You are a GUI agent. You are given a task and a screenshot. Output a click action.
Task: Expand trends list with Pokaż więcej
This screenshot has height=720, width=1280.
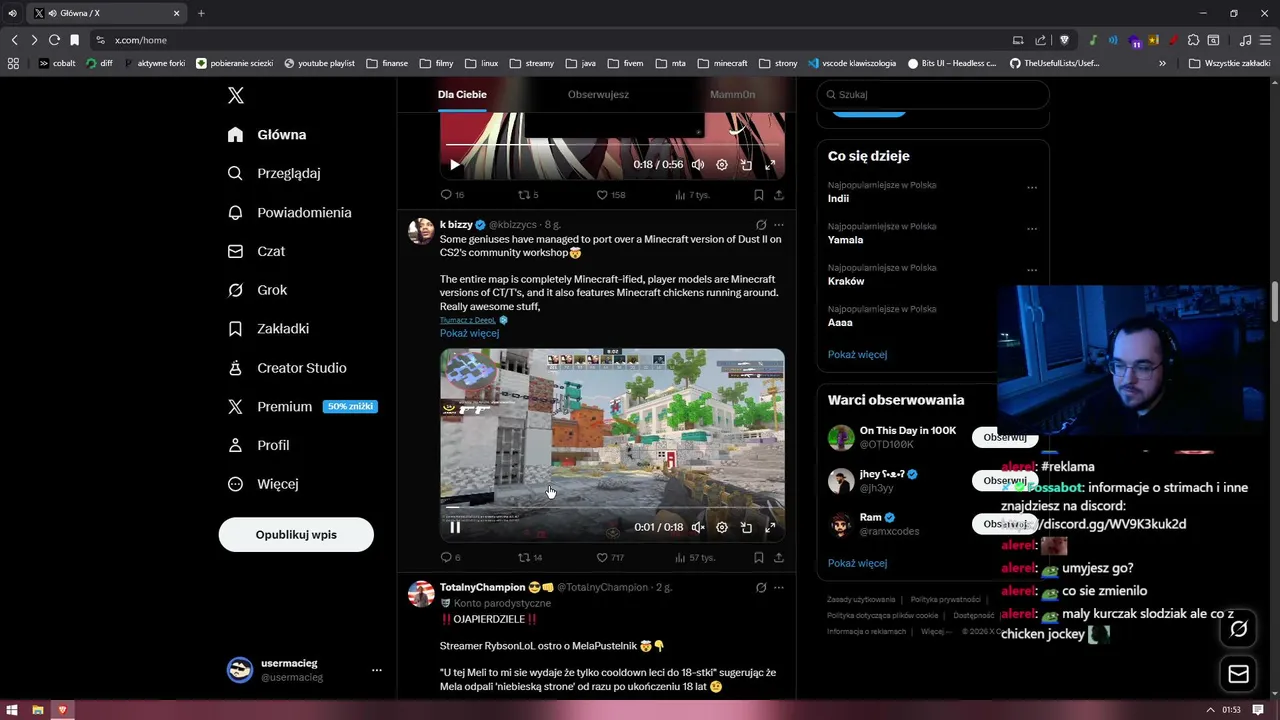tap(857, 354)
